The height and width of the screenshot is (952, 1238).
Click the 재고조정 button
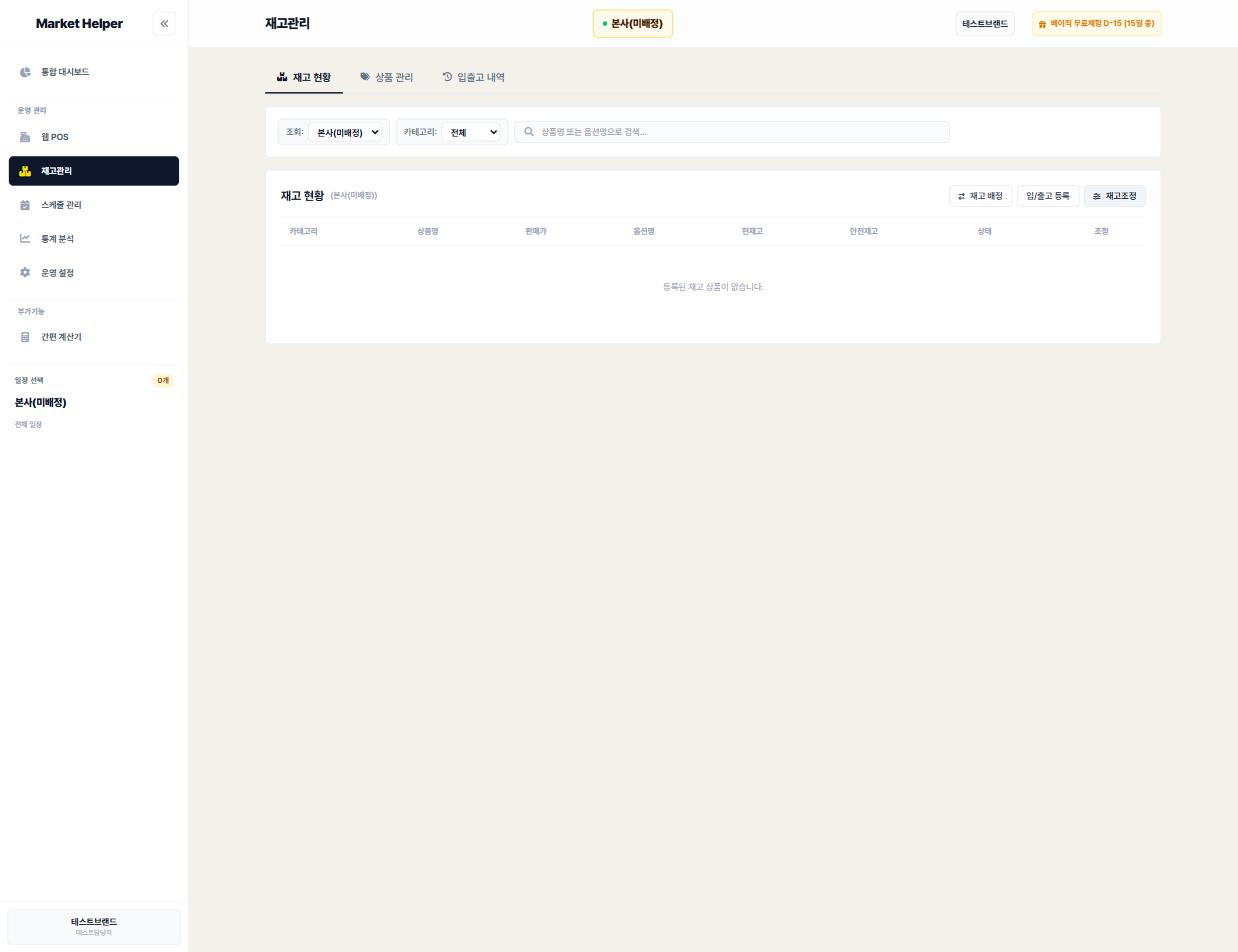coord(1114,196)
